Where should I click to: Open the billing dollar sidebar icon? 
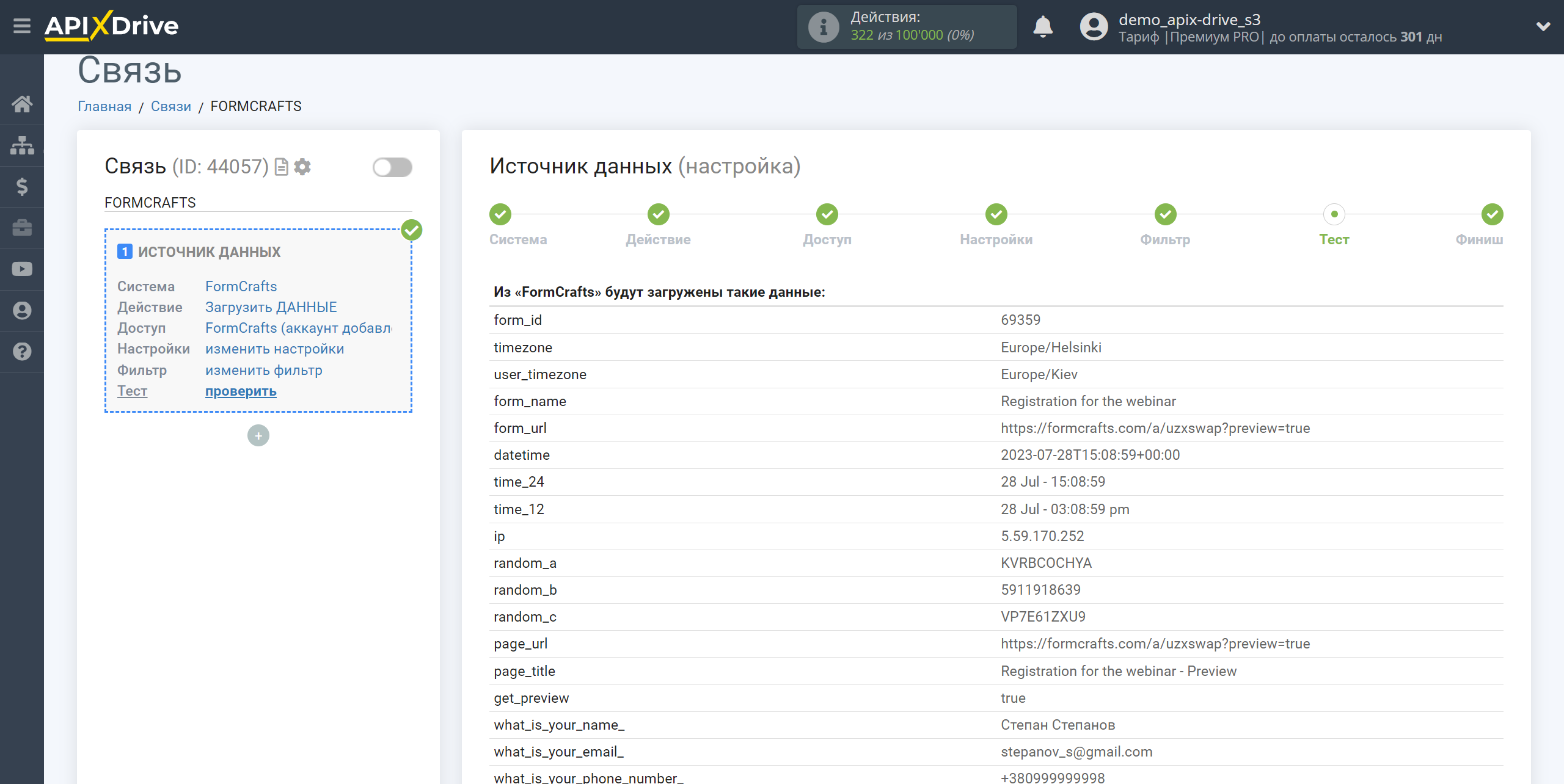coord(22,186)
